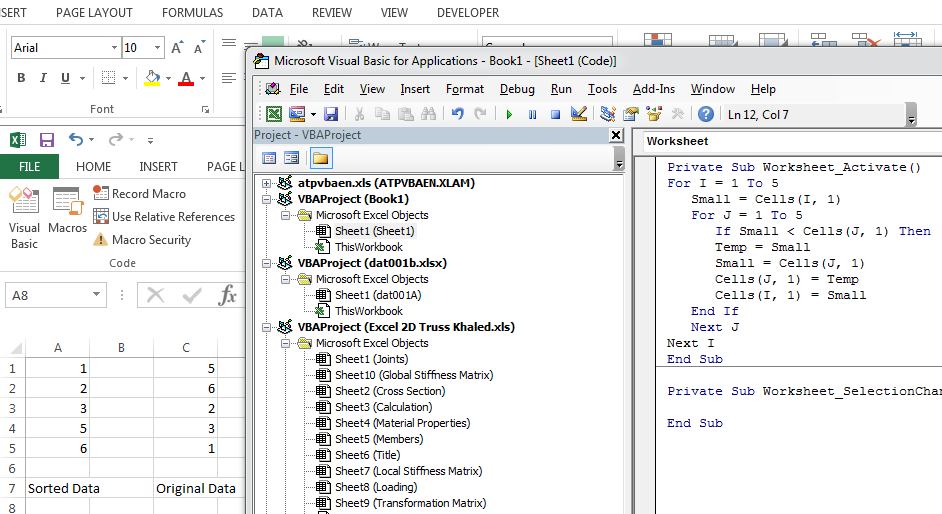Click the Paste icon in VBA toolbar

point(406,113)
